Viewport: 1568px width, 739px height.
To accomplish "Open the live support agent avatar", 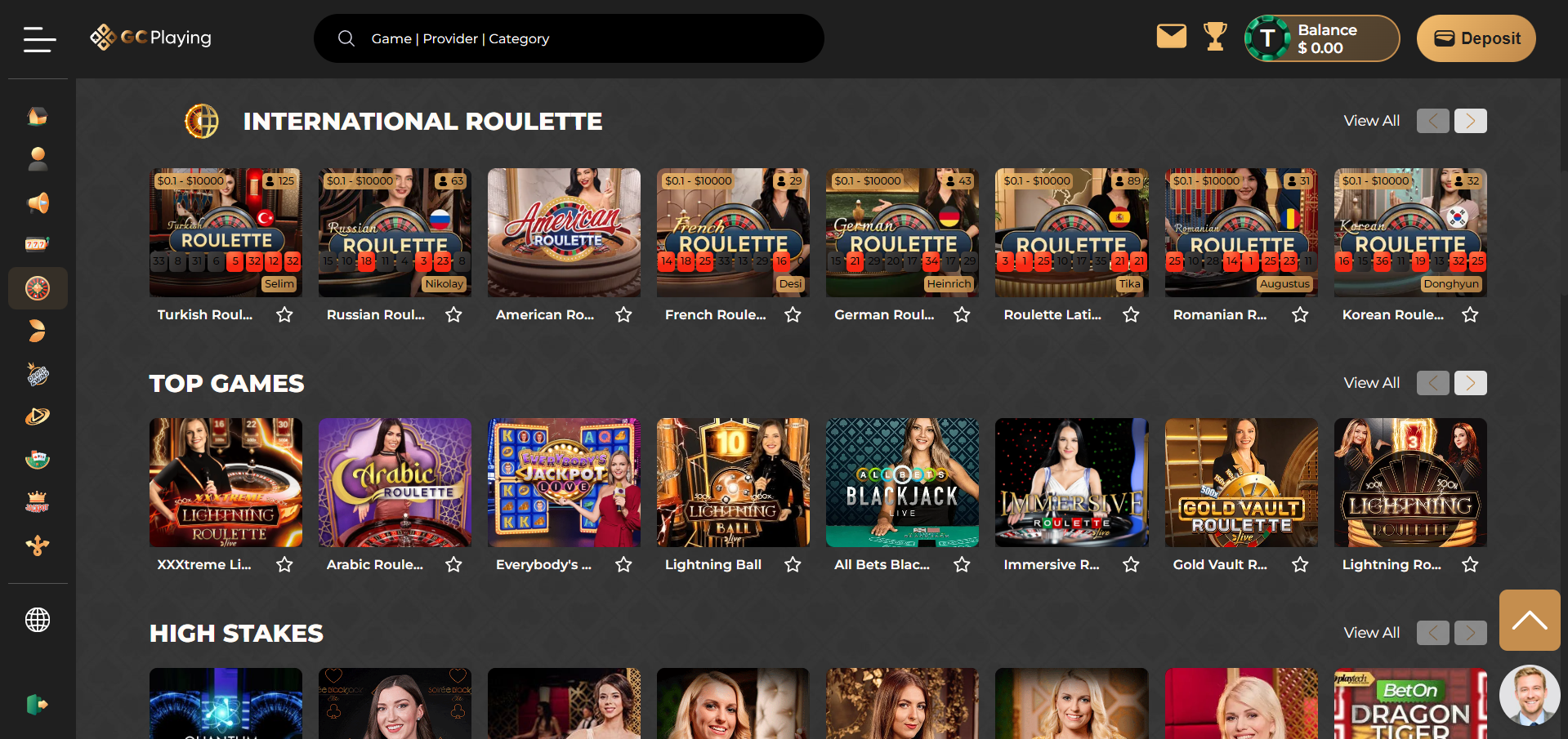I will coord(1530,695).
